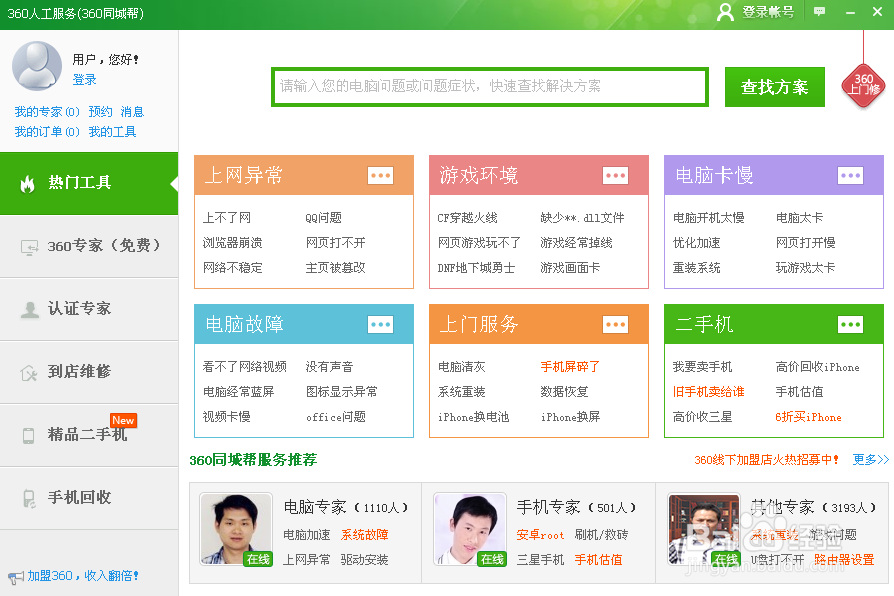This screenshot has width=894, height=596.
Task: Expand more options for 上网异常 card
Action: 380,175
